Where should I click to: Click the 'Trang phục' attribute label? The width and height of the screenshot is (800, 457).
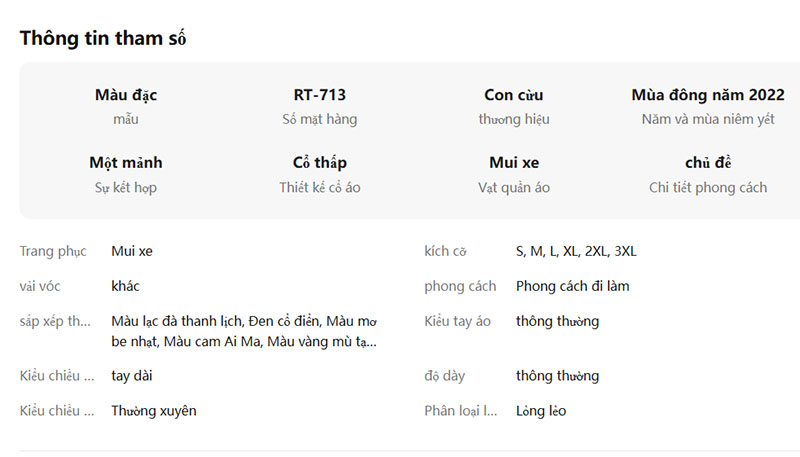[x=53, y=251]
